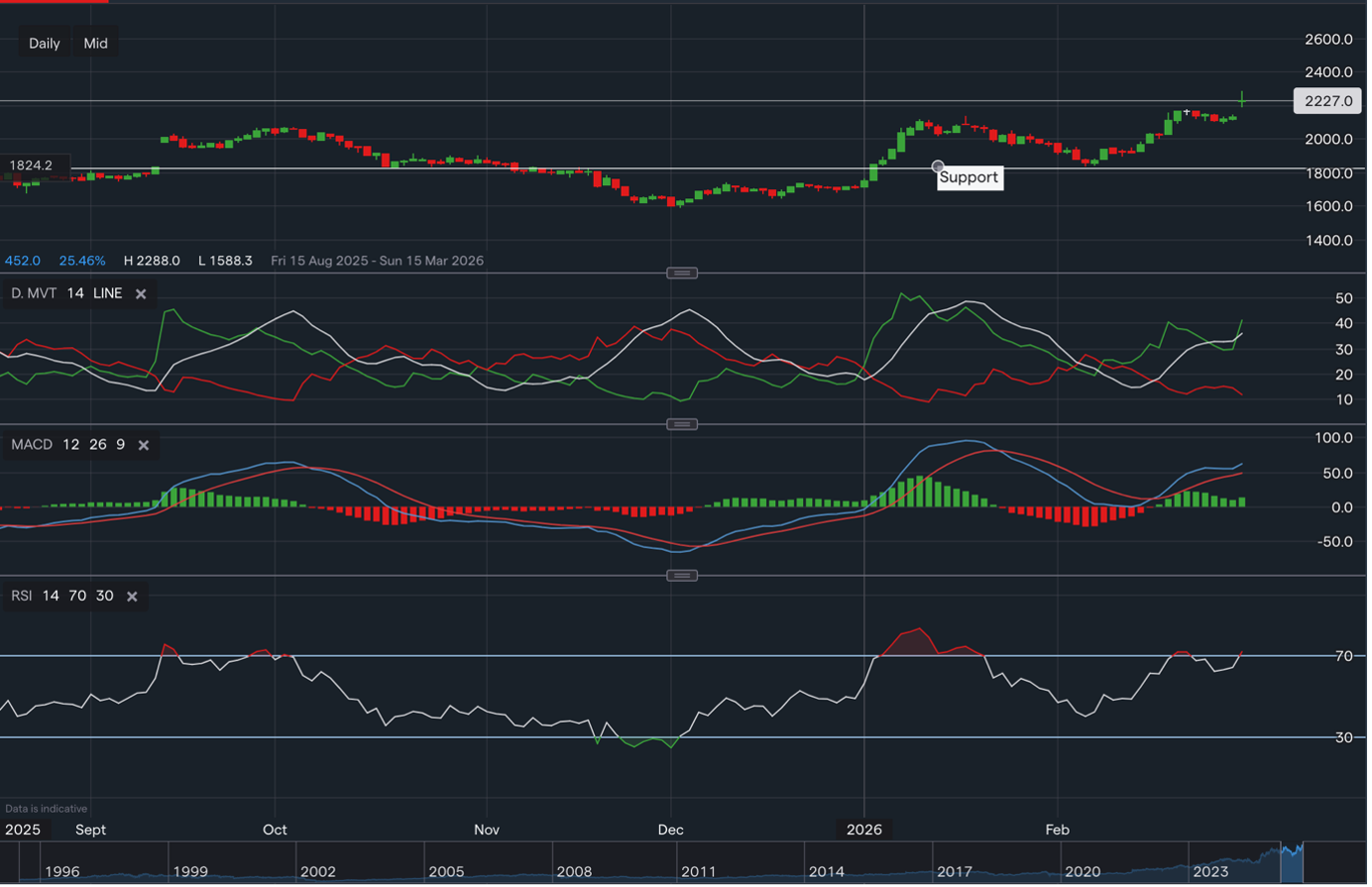1372x887 pixels.
Task: Open the 26 slow-period setting of MACD
Action: coord(98,444)
